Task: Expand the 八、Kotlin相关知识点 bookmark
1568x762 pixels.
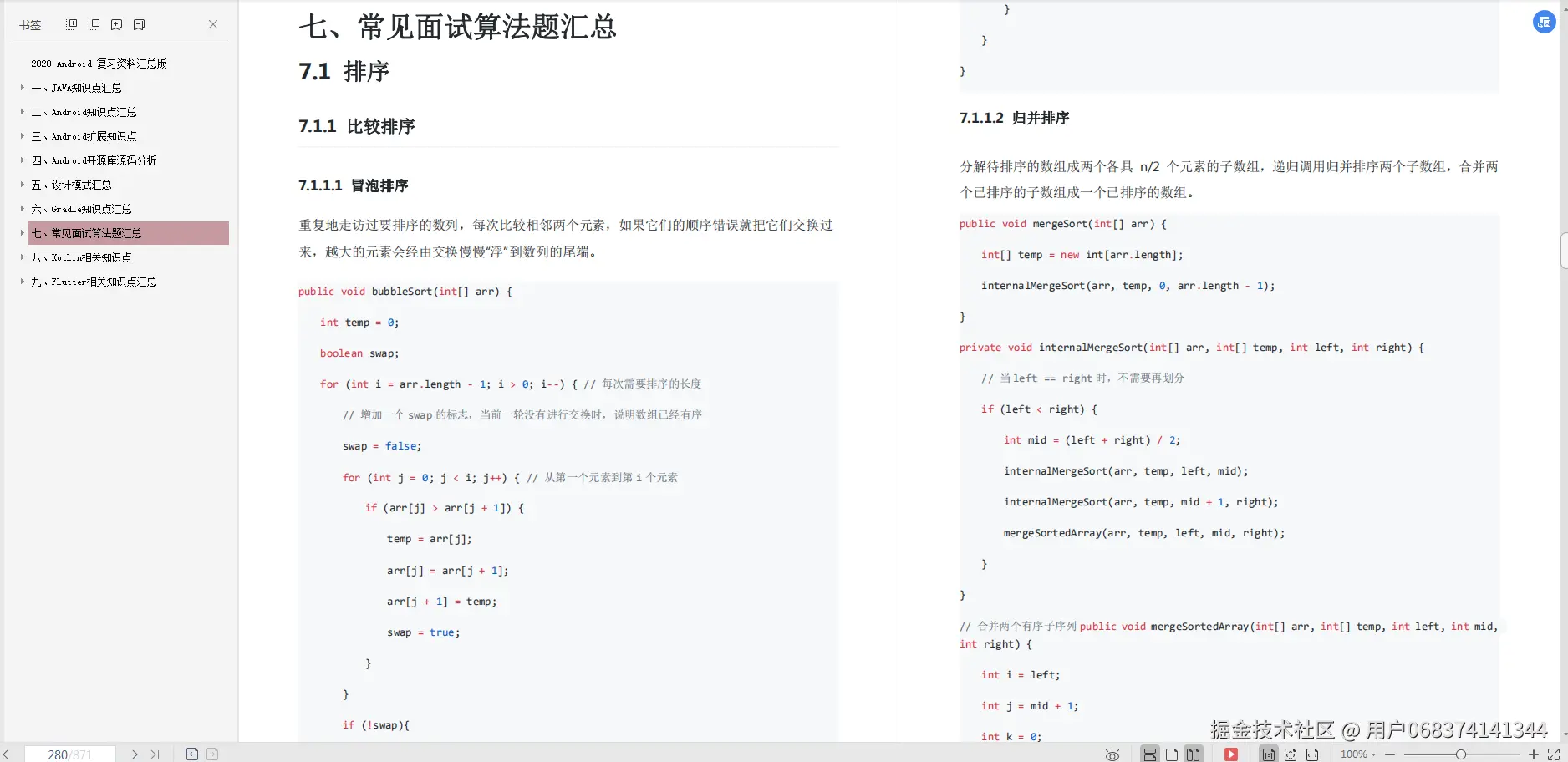Action: point(23,257)
